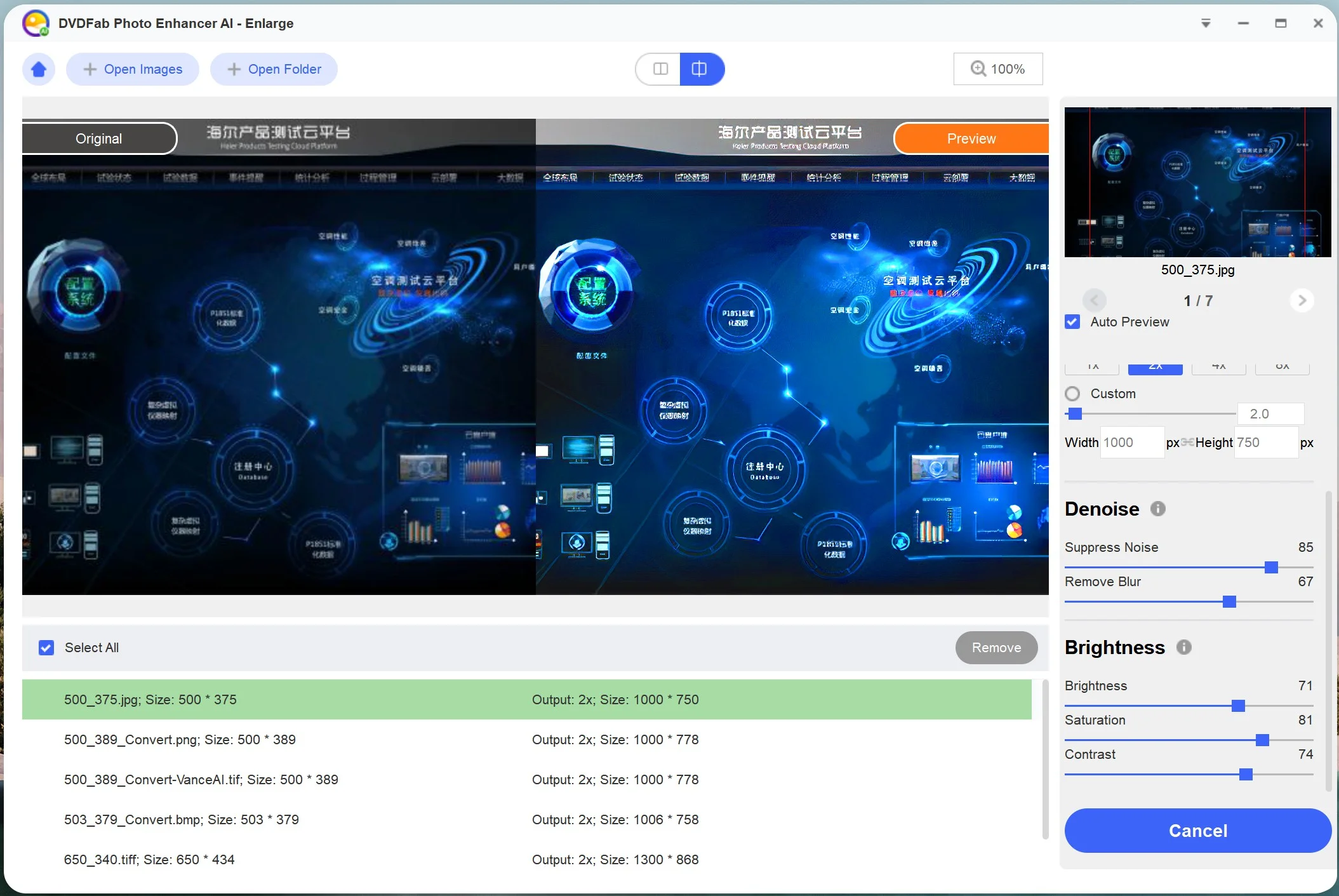Viewport: 1339px width, 896px height.
Task: Click the Width input field
Action: point(1131,443)
